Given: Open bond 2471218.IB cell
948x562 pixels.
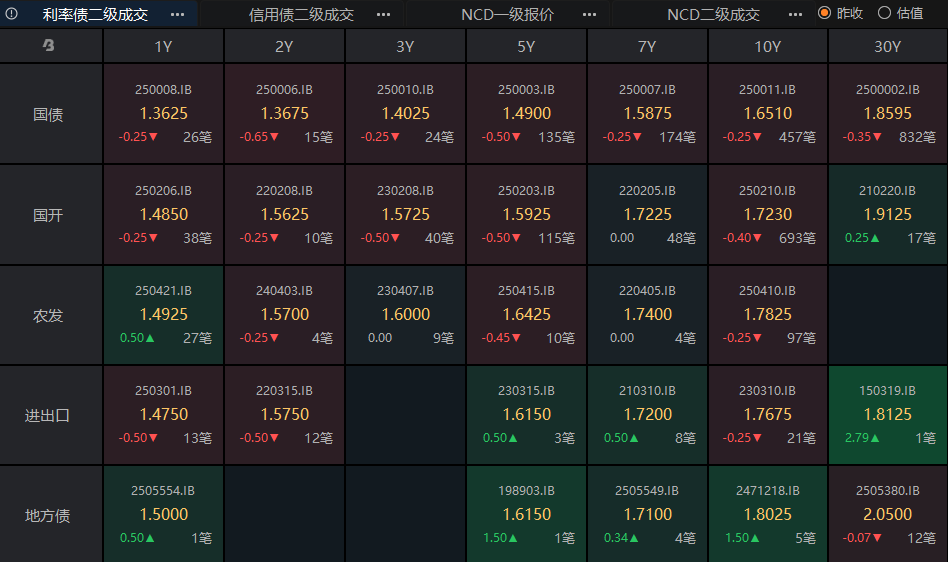Looking at the screenshot, I should pyautogui.click(x=767, y=514).
